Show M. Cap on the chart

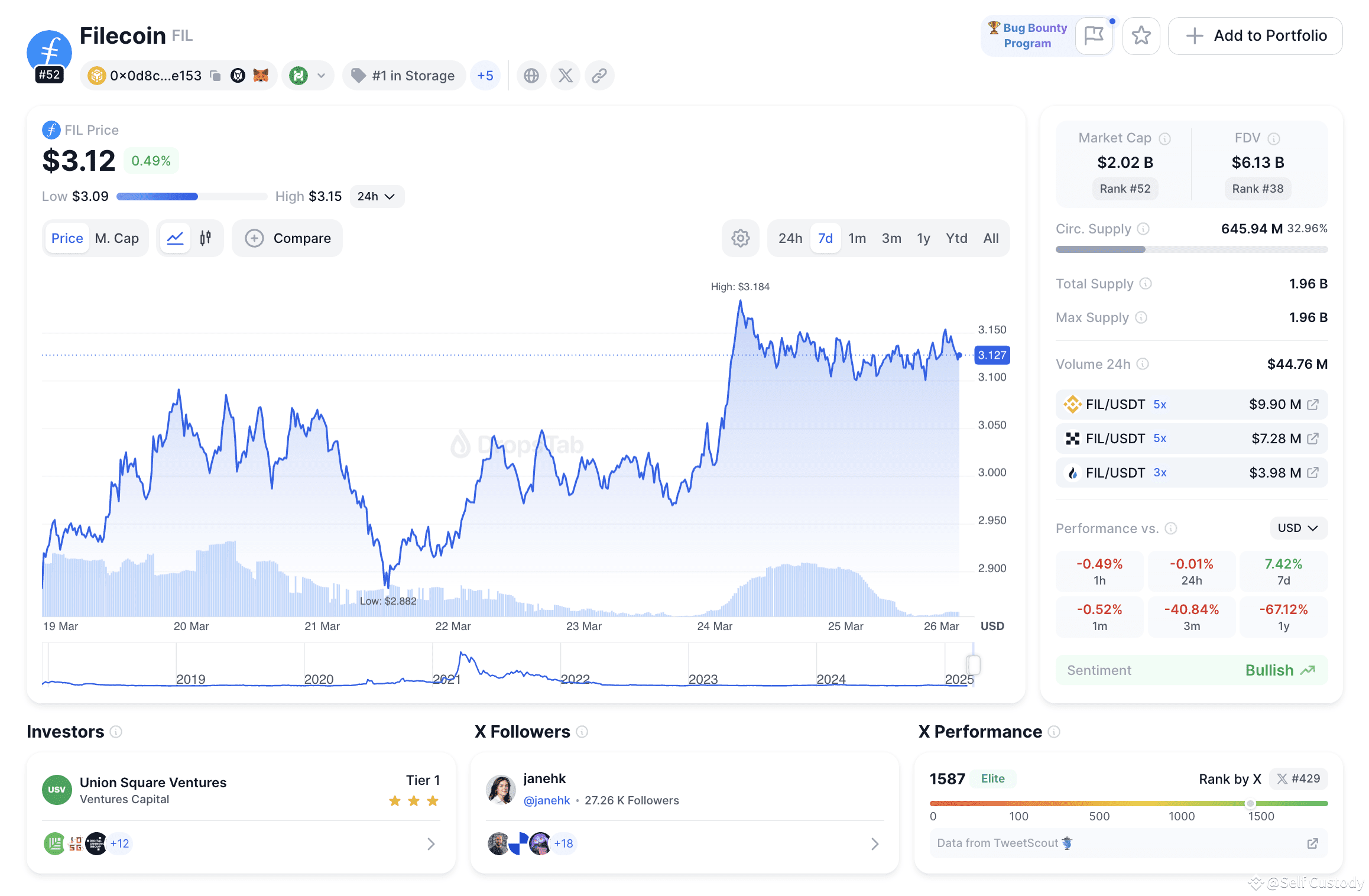click(117, 238)
